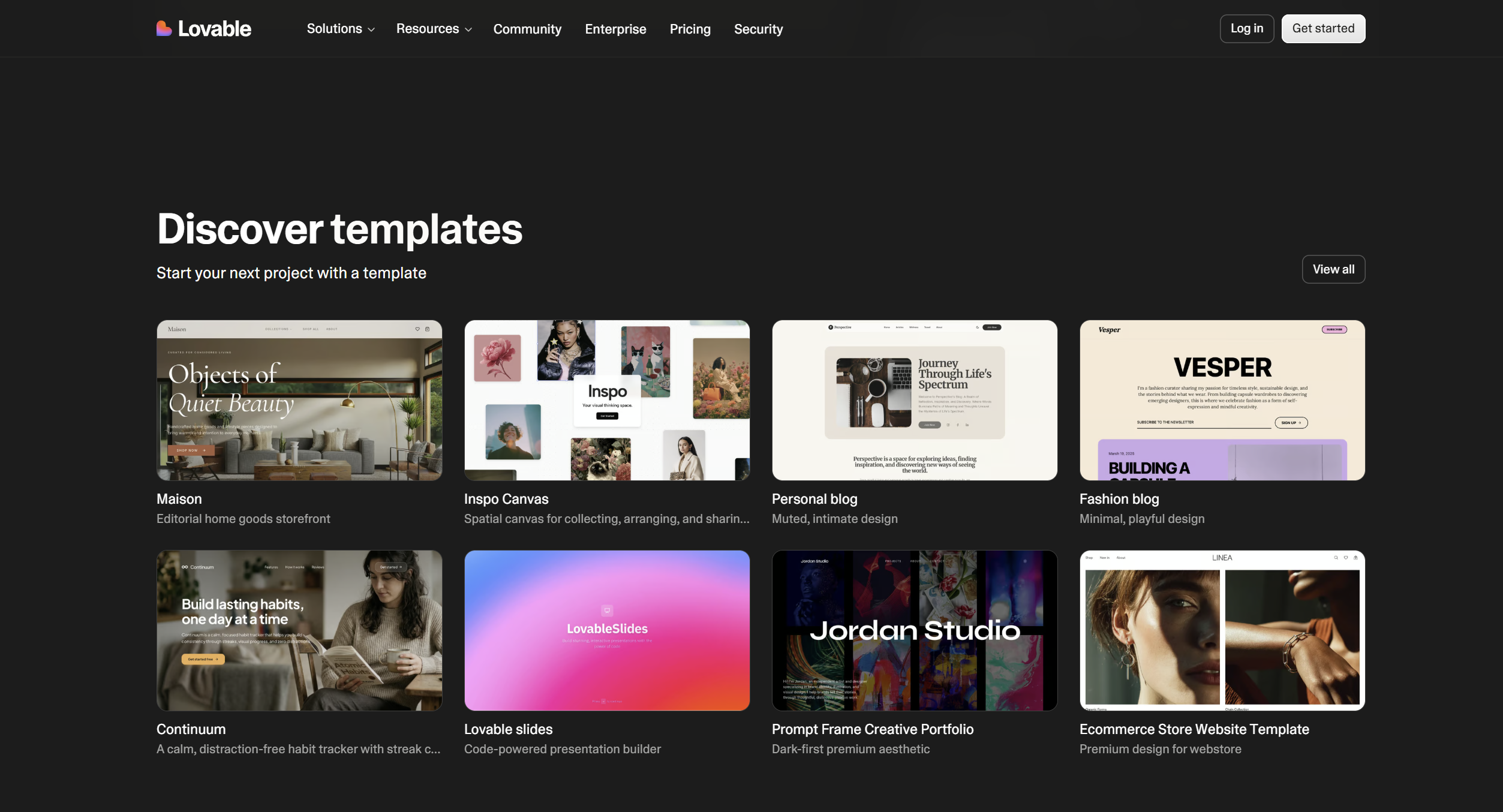Select the Lovable slides title link
1503x812 pixels.
508,729
